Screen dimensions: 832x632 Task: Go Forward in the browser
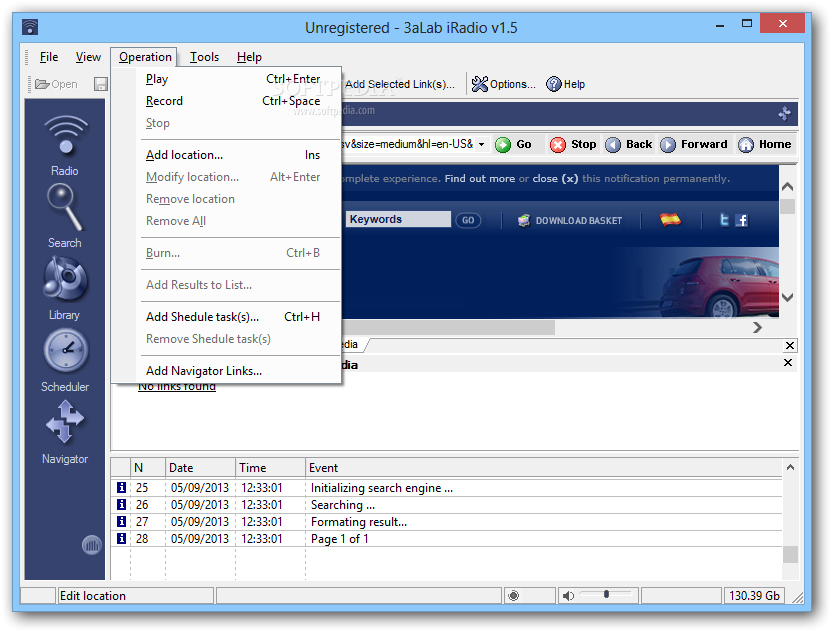pyautogui.click(x=694, y=144)
